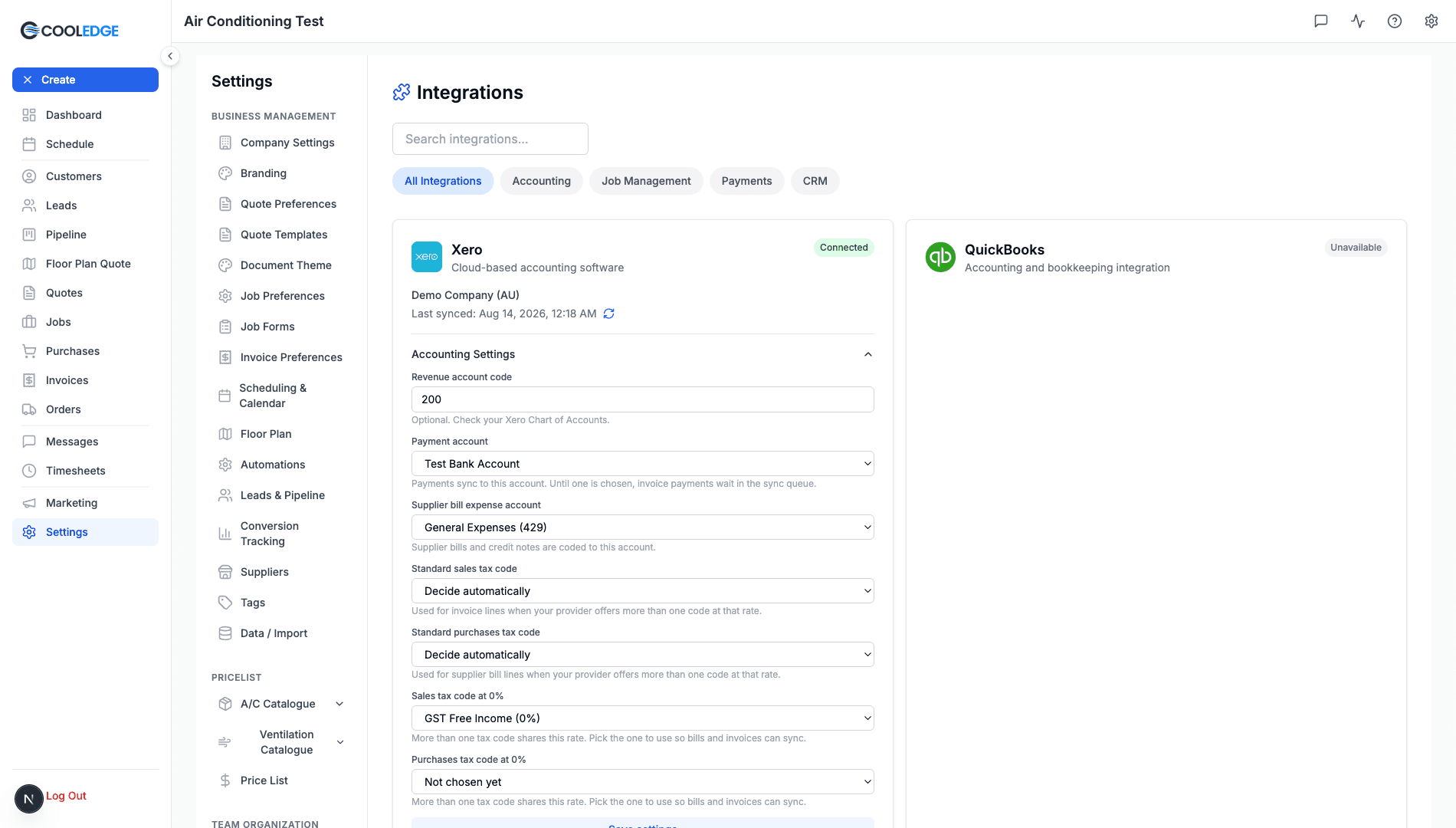Click the Create button

pyautogui.click(x=85, y=80)
